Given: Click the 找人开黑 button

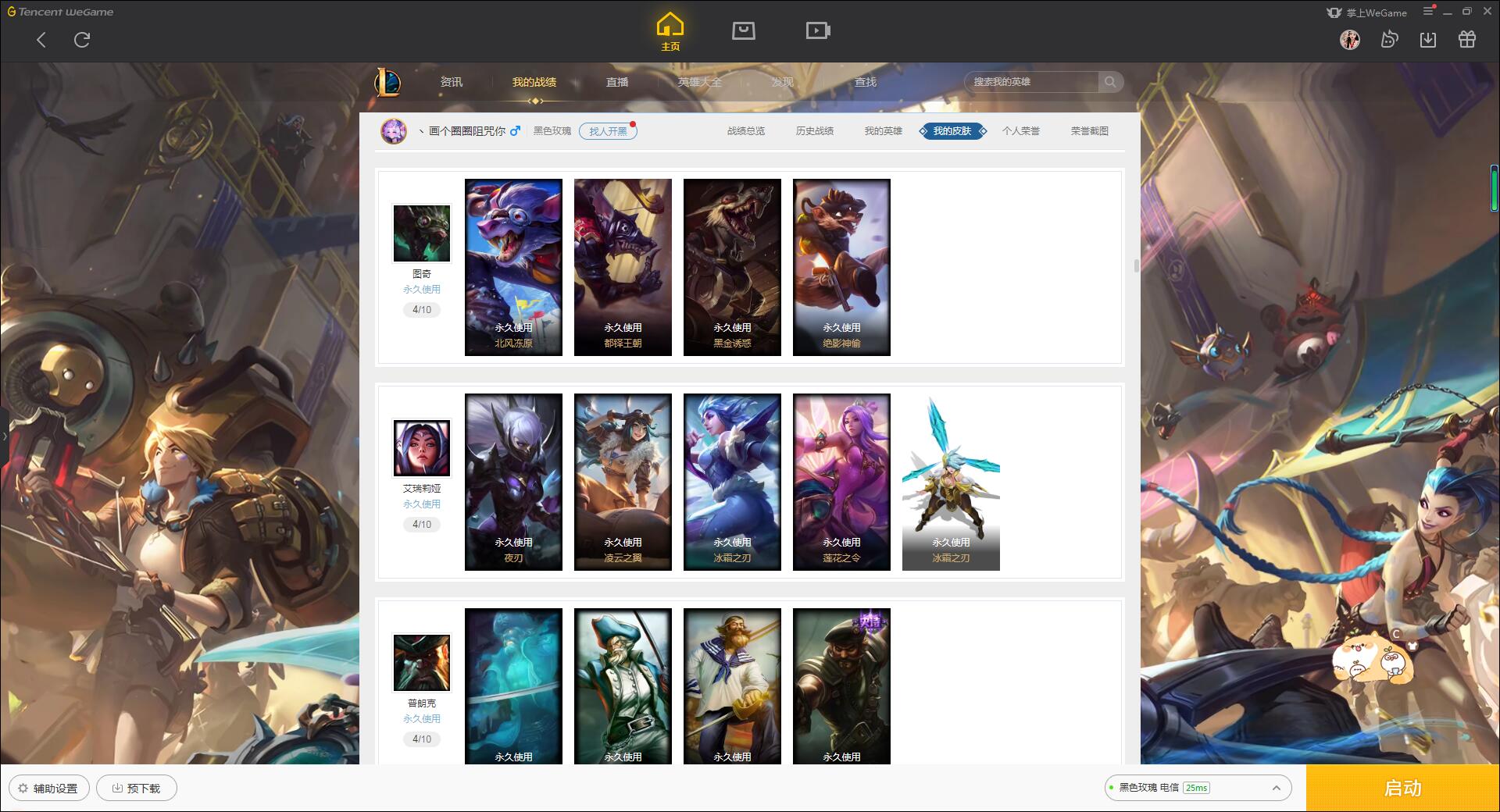Looking at the screenshot, I should pos(608,131).
